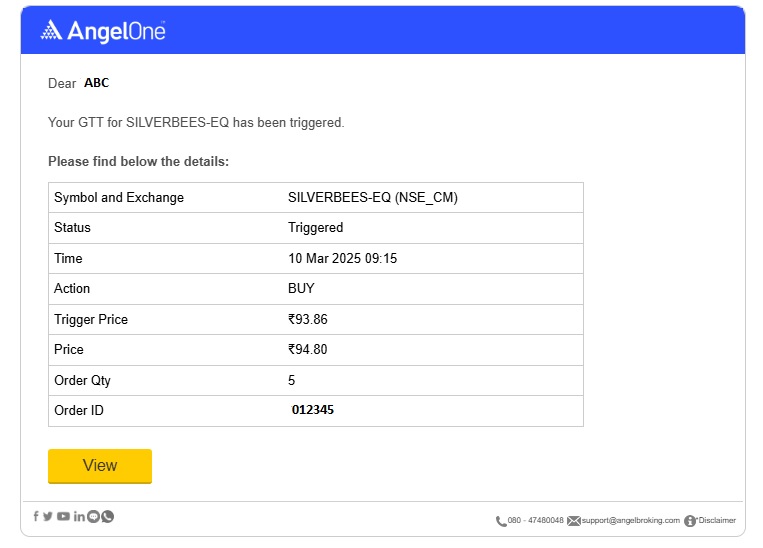Screen dimensions: 763x548
Task: Click the 080 - 47480048 phone number
Action: [x=536, y=521]
